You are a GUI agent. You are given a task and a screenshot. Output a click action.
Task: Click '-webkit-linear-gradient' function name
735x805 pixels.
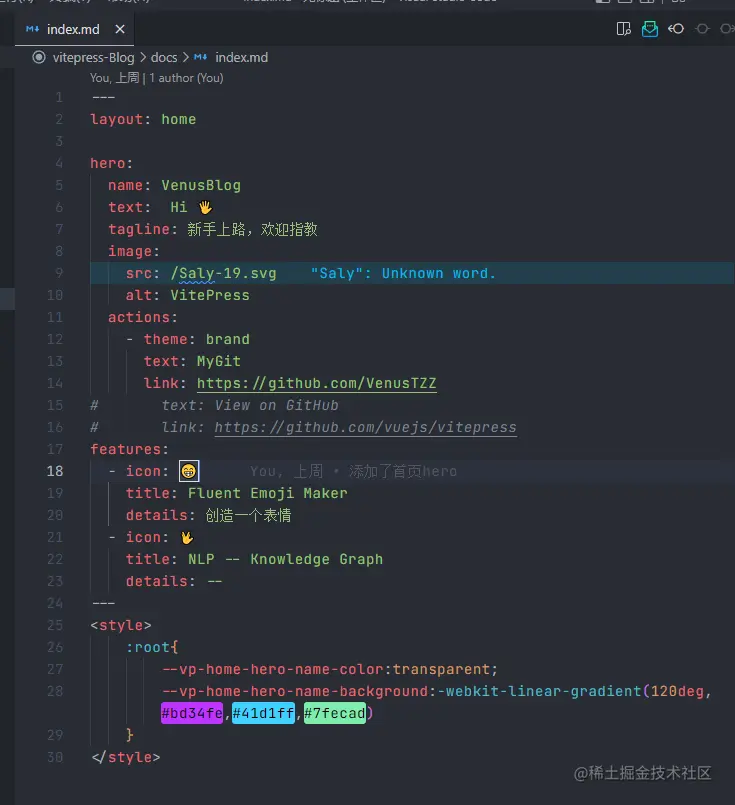pyautogui.click(x=539, y=692)
